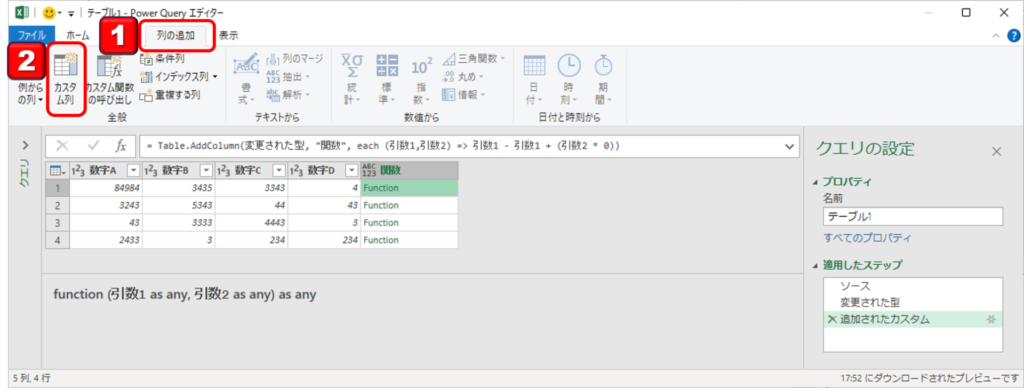Close the クエリの設定 pane
This screenshot has height=388, width=1024.
pyautogui.click(x=997, y=151)
